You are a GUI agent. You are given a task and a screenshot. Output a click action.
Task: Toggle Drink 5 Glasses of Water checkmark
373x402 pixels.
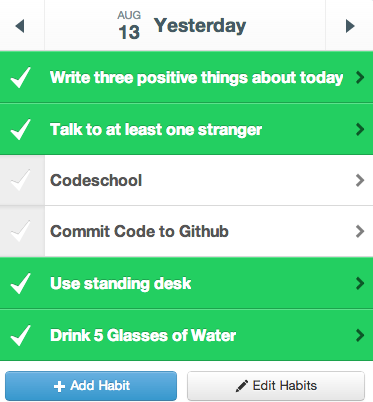click(x=21, y=335)
